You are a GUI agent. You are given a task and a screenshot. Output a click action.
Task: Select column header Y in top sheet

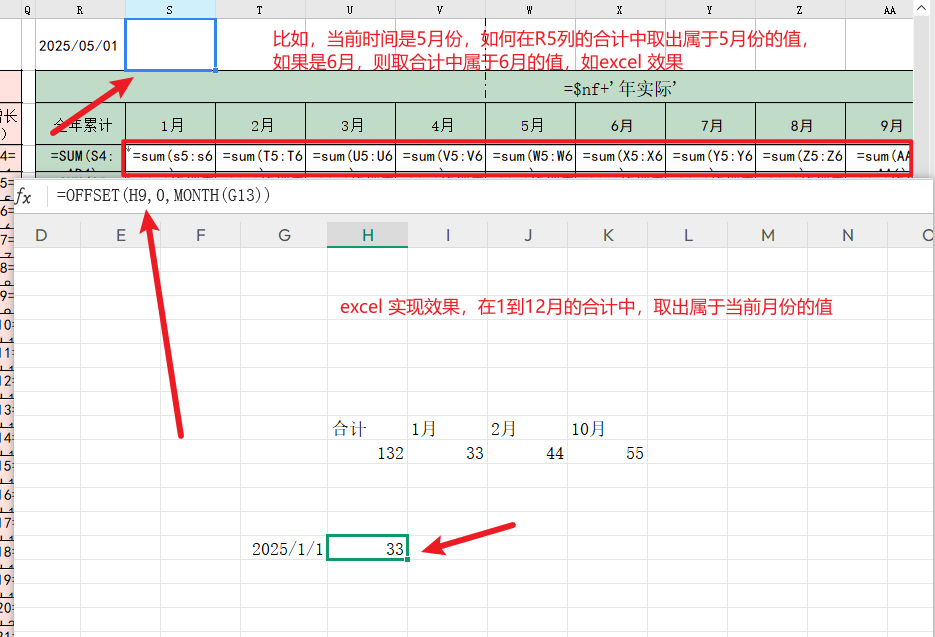click(x=710, y=10)
